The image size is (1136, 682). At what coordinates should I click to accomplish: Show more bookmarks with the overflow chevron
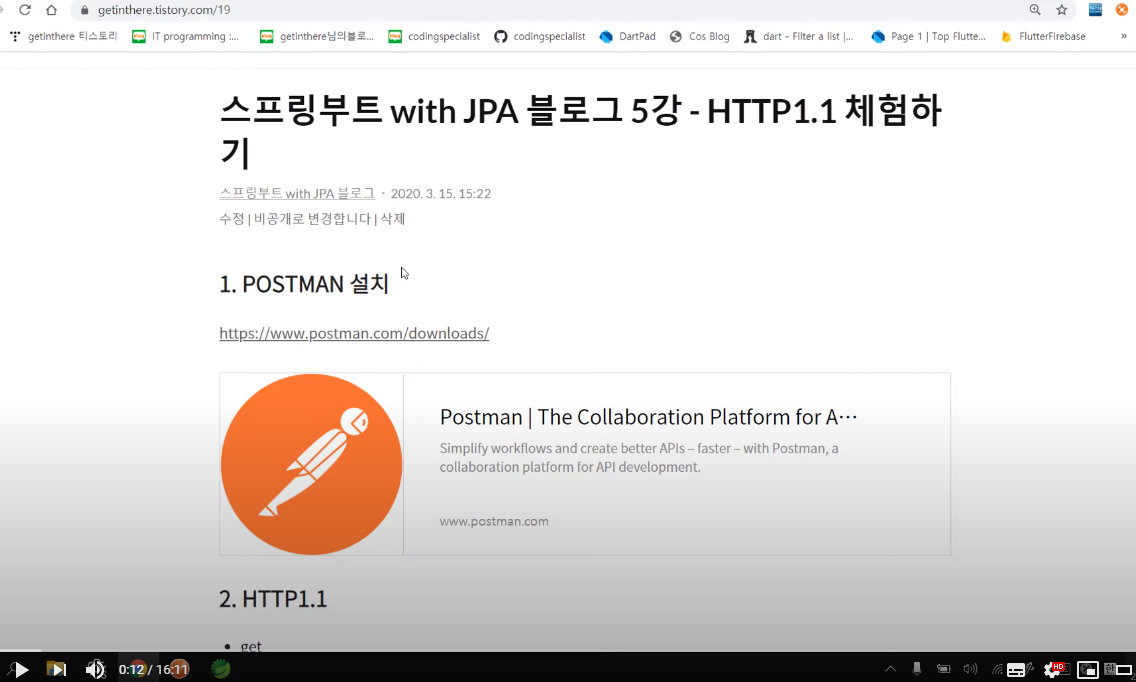click(1124, 36)
